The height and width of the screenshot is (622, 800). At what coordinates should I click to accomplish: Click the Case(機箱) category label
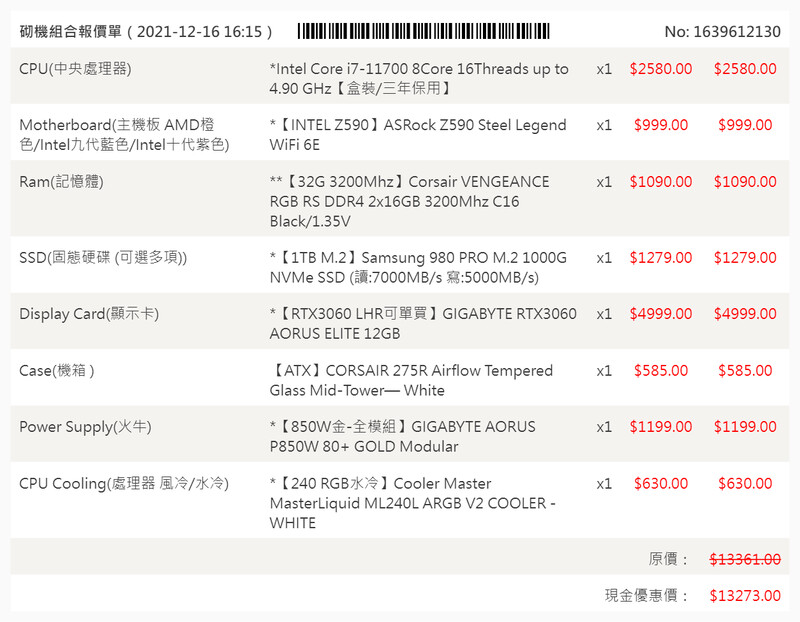point(57,371)
